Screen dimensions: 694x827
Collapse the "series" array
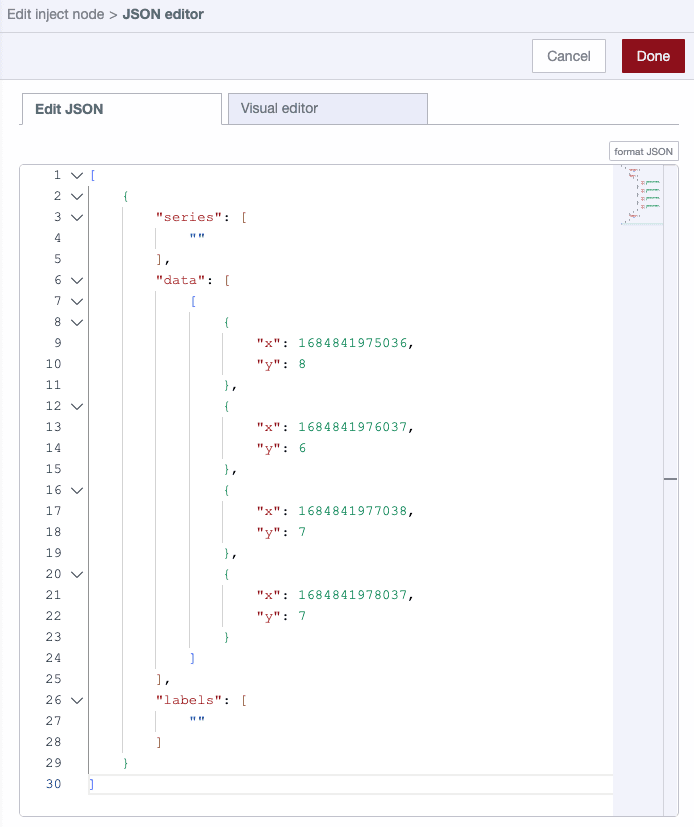pos(77,216)
